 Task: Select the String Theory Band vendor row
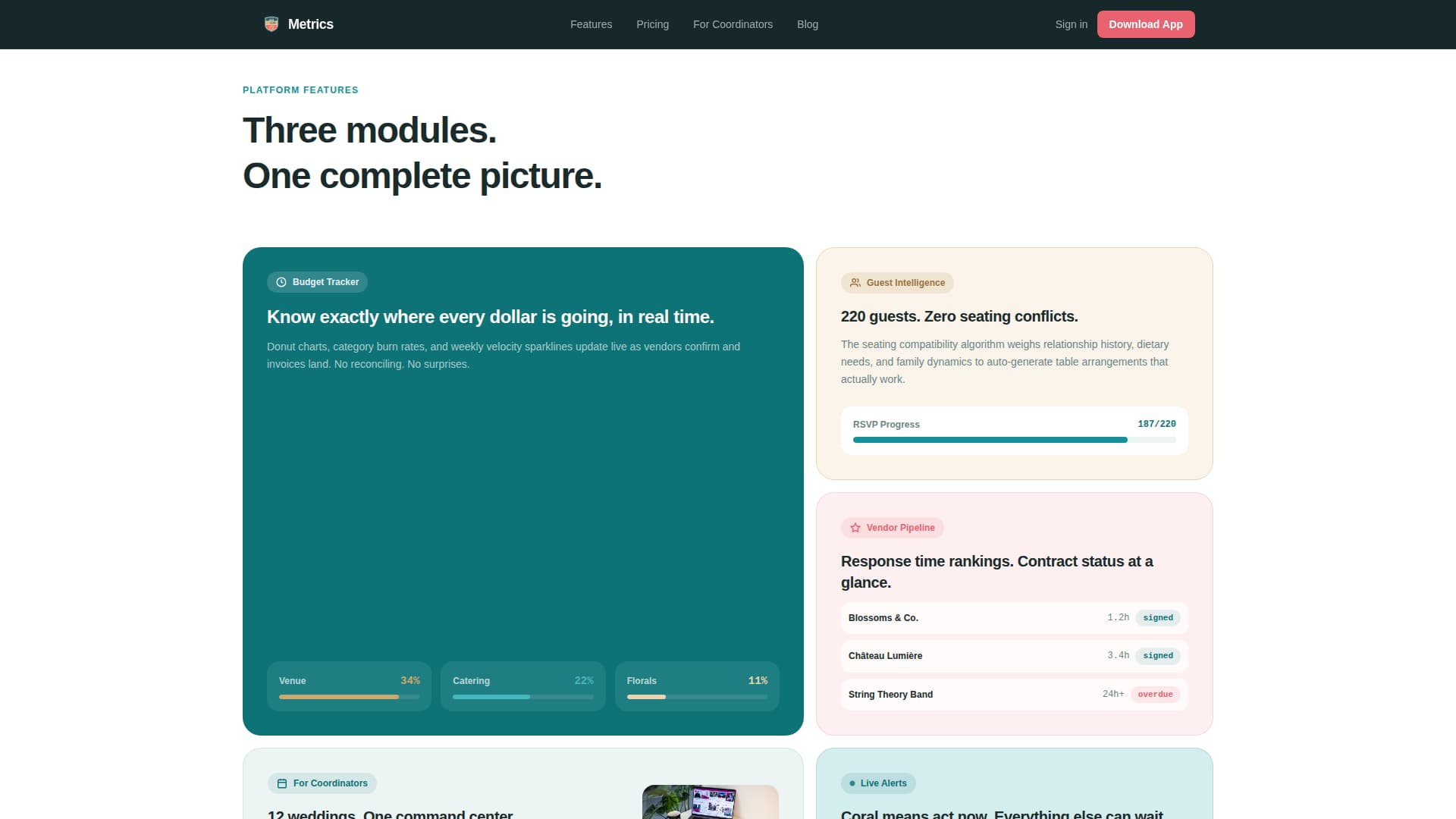click(x=1014, y=695)
